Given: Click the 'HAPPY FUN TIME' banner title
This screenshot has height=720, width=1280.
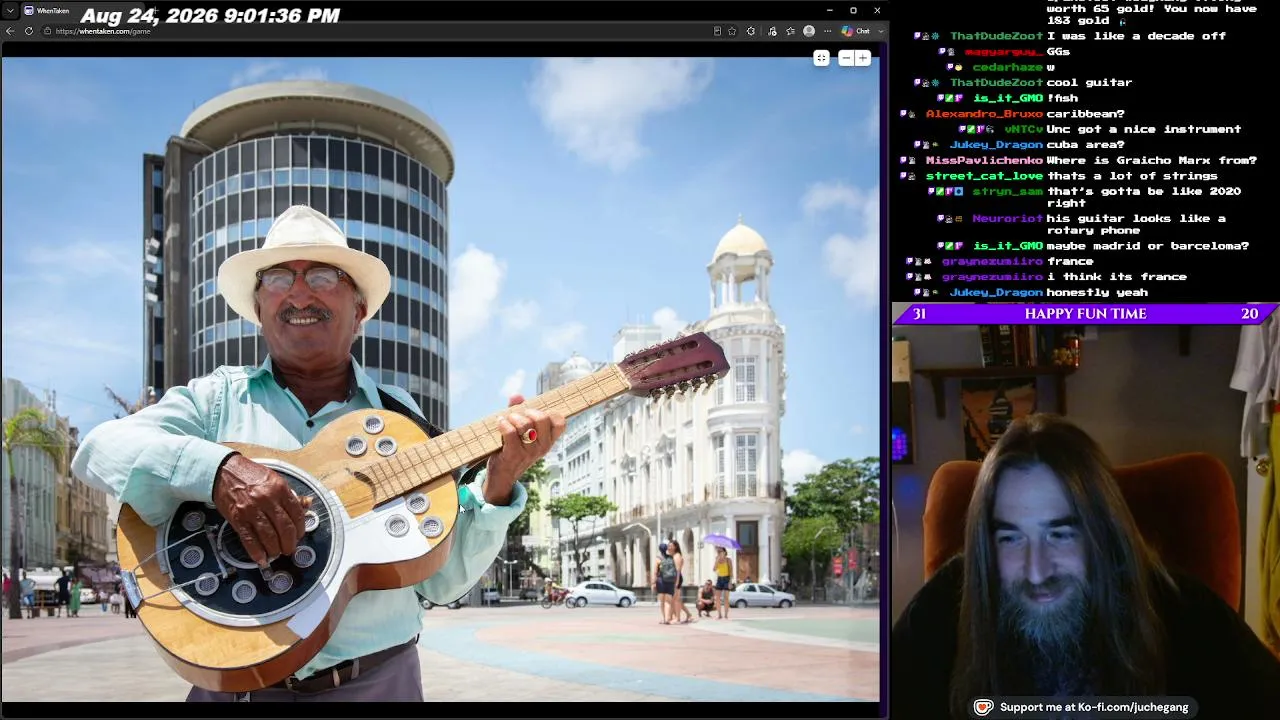Looking at the screenshot, I should click(x=1085, y=314).
